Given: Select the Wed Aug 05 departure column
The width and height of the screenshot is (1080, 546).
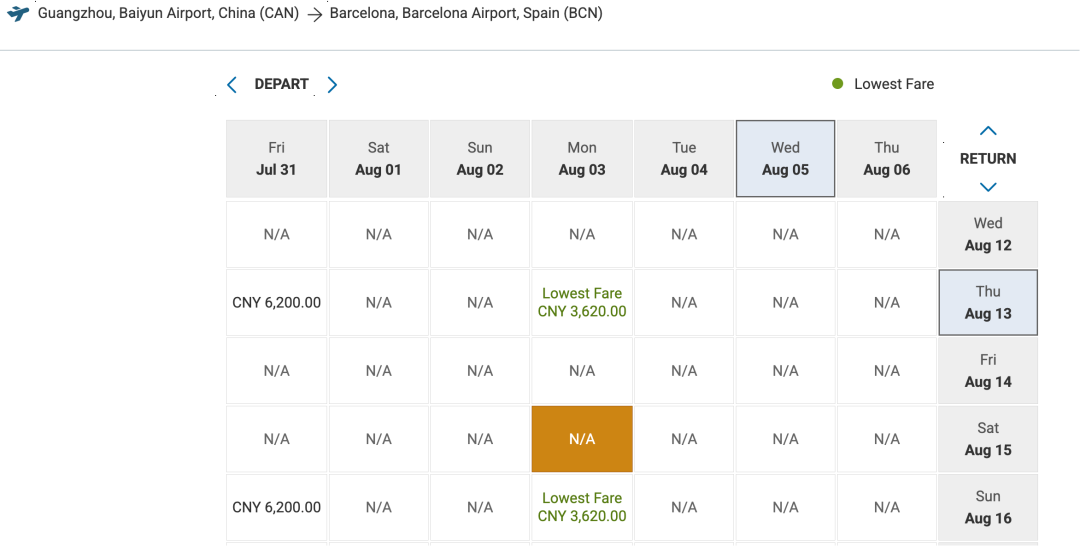Looking at the screenshot, I should click(x=785, y=159).
